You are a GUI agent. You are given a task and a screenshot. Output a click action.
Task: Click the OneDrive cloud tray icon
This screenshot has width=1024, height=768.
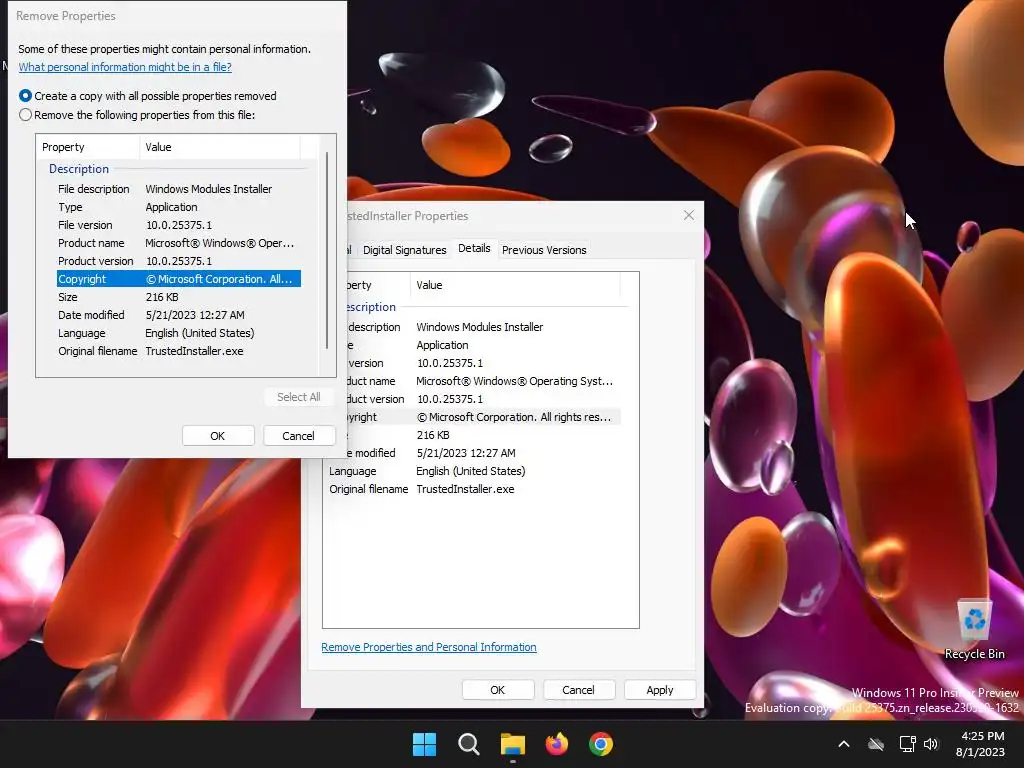pos(876,744)
